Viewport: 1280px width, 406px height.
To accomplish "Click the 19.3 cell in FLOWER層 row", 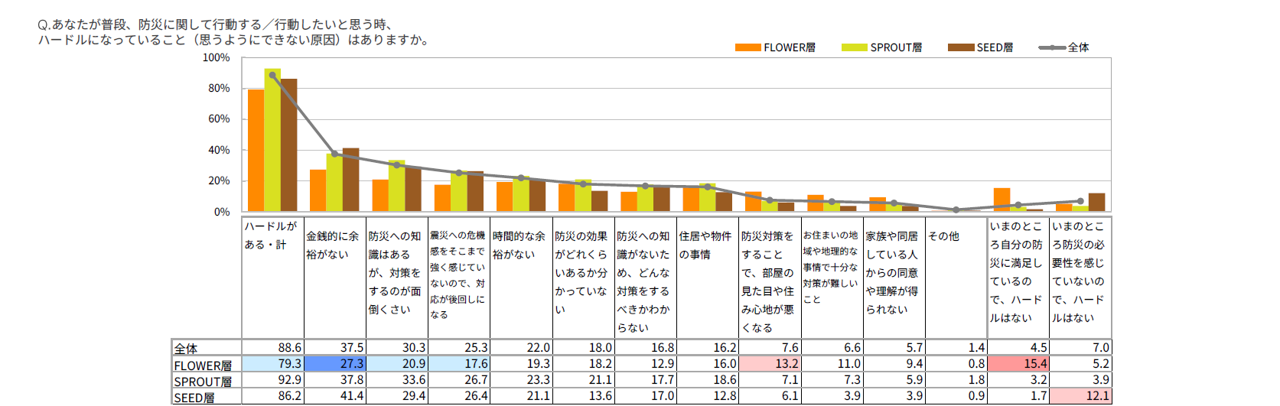I will tap(521, 365).
